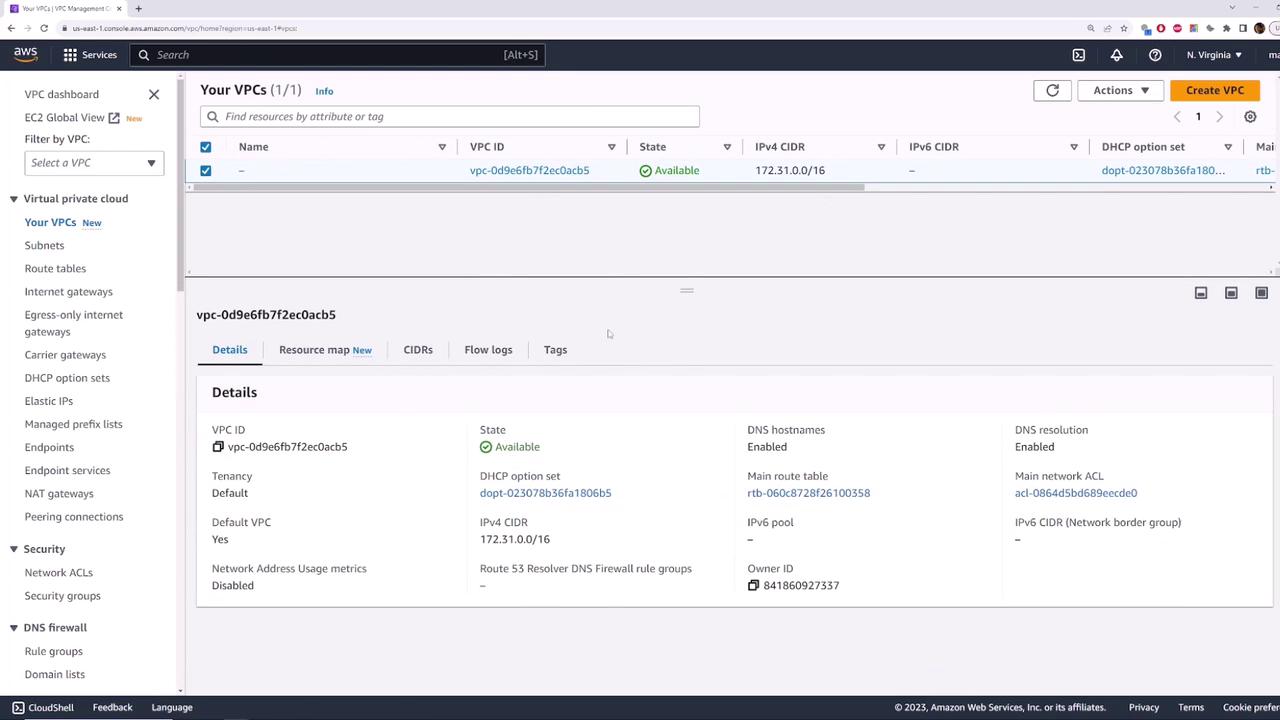The image size is (1280, 720).
Task: Open a new browser tab
Action: 138,9
